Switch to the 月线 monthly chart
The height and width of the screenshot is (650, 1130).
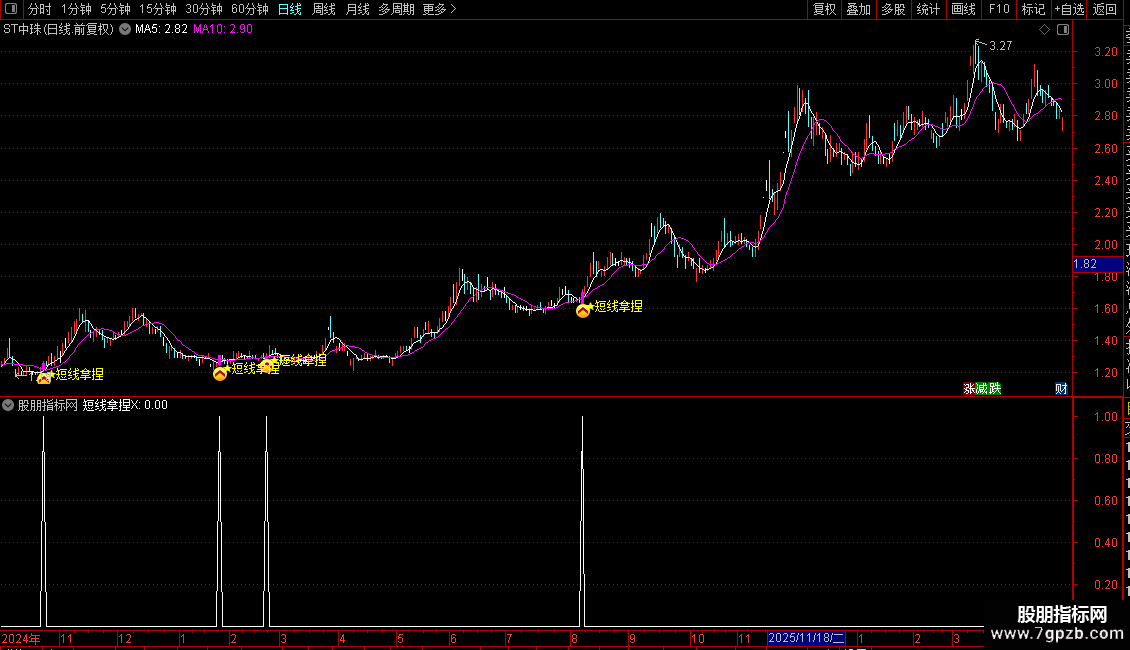357,9
